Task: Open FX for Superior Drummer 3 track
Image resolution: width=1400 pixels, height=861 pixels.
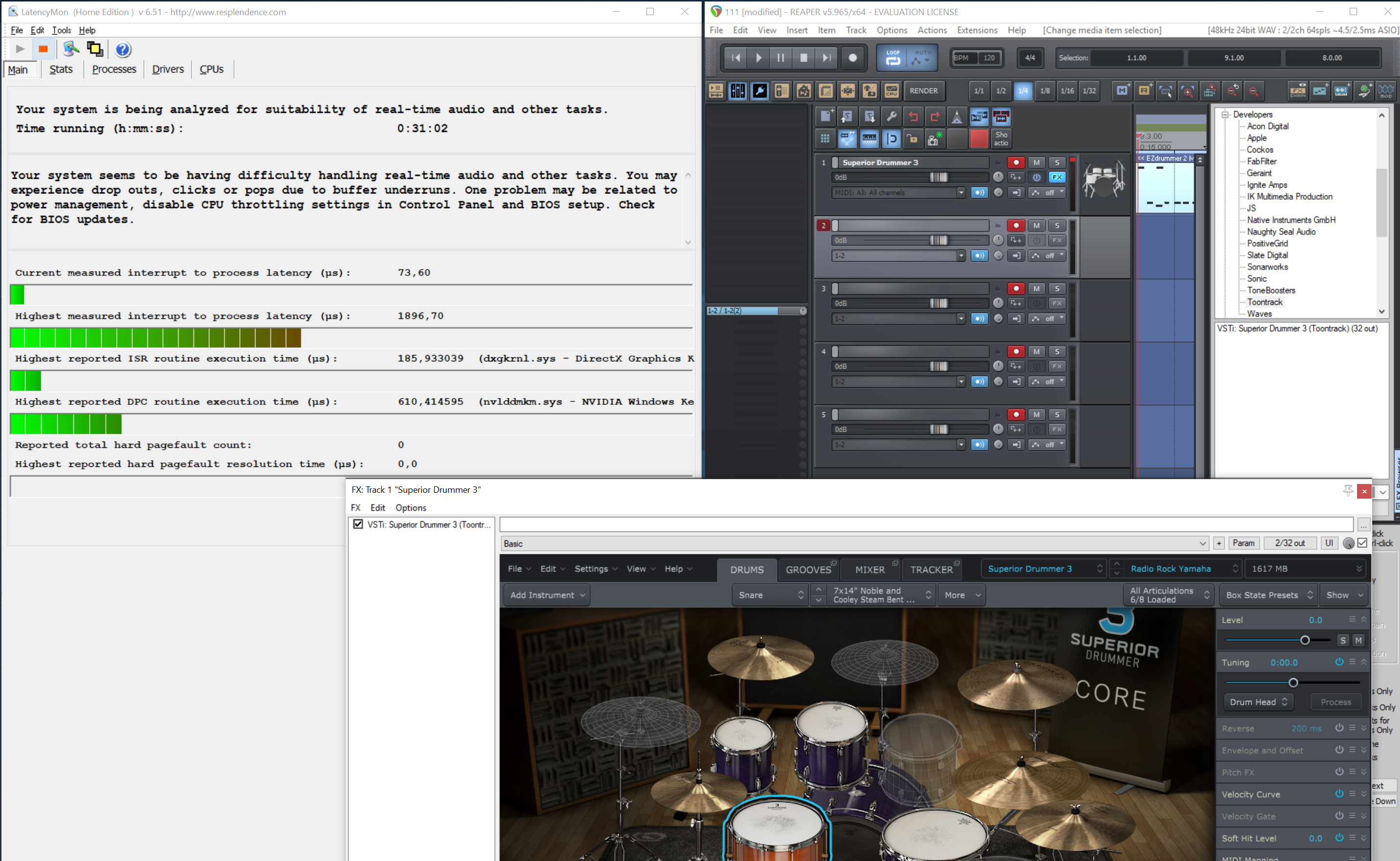Action: point(1057,177)
